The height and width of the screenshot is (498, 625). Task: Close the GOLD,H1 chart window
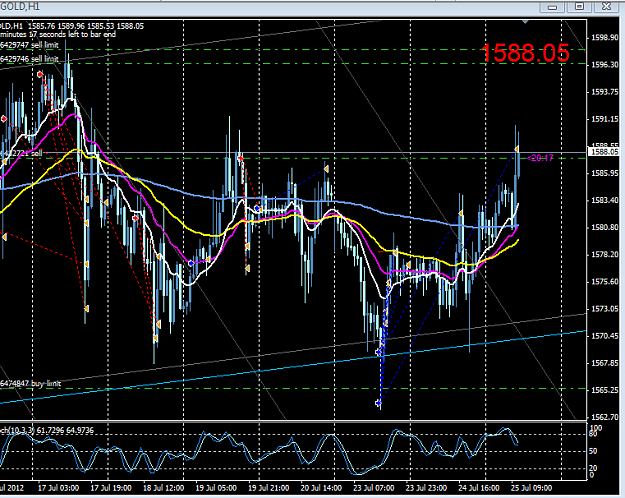(606, 6)
